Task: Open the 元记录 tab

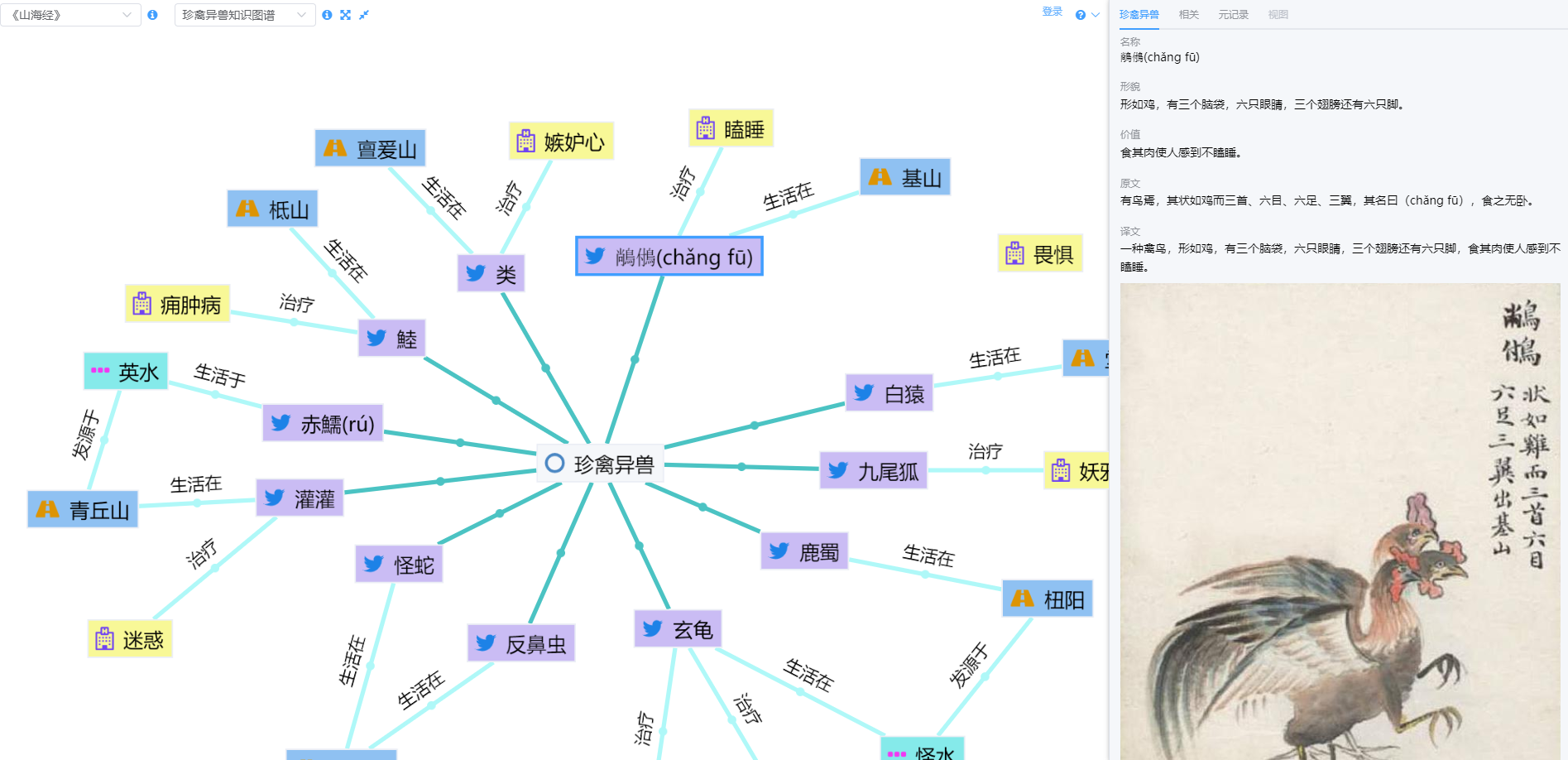Action: click(1233, 15)
